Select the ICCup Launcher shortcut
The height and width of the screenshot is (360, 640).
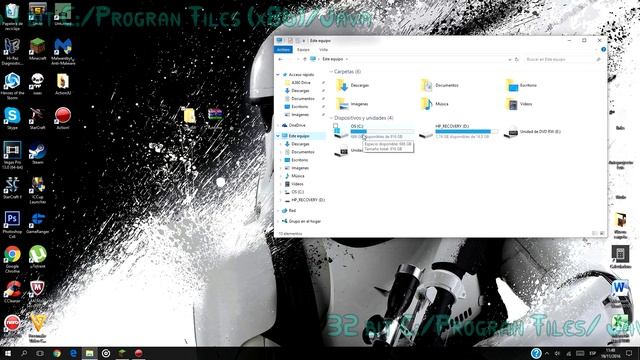pos(38,190)
